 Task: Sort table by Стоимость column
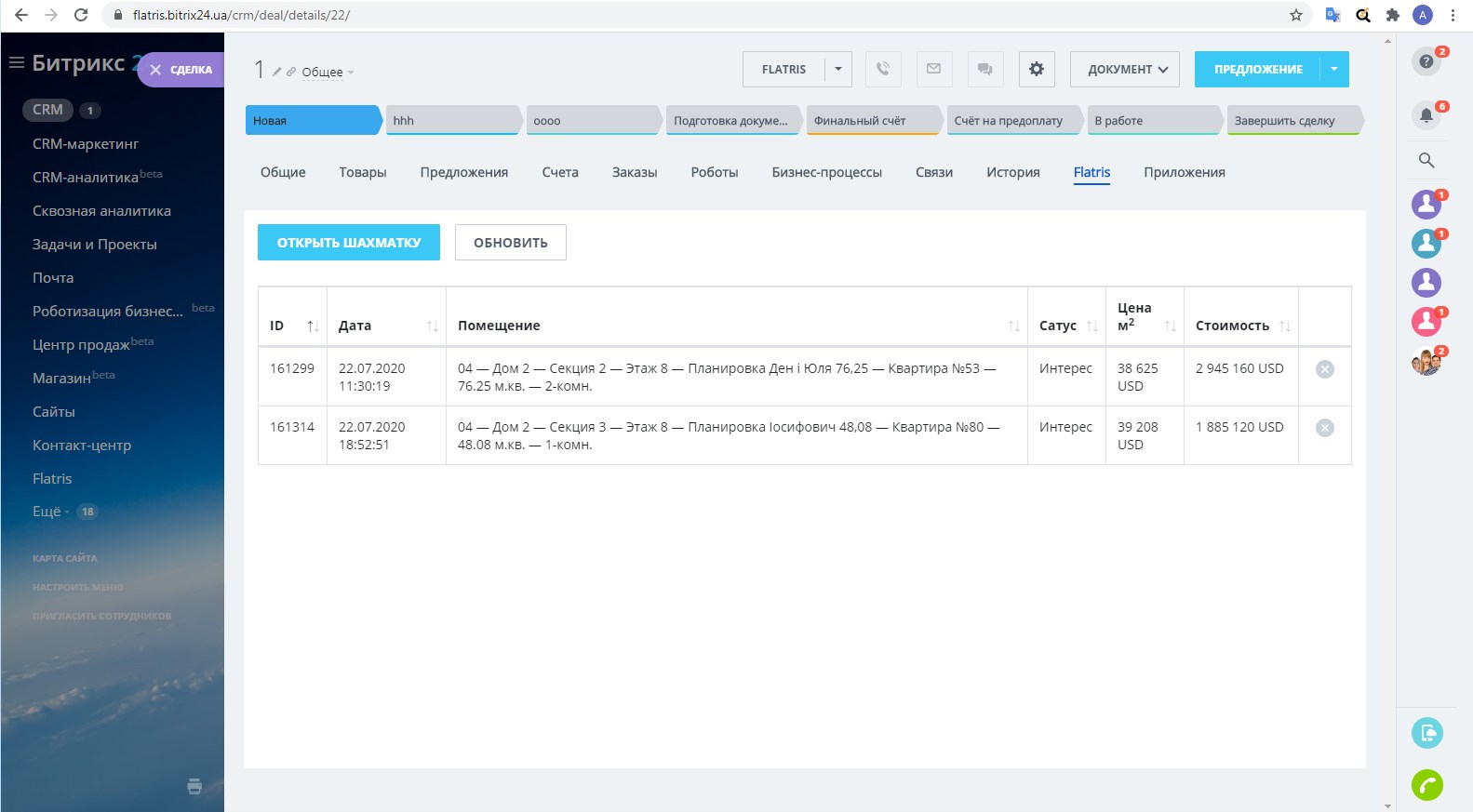click(1284, 326)
